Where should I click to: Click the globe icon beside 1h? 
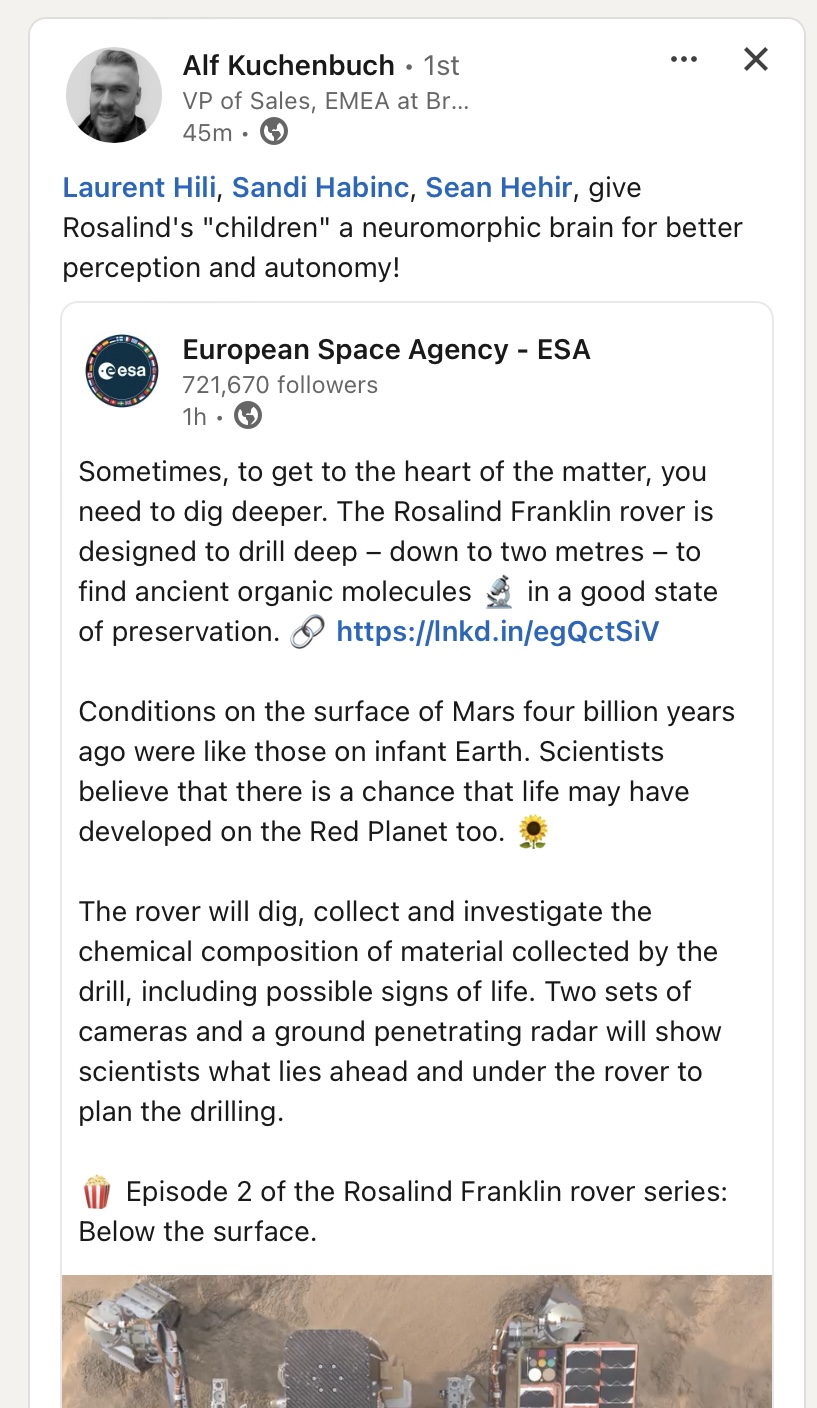(x=248, y=416)
